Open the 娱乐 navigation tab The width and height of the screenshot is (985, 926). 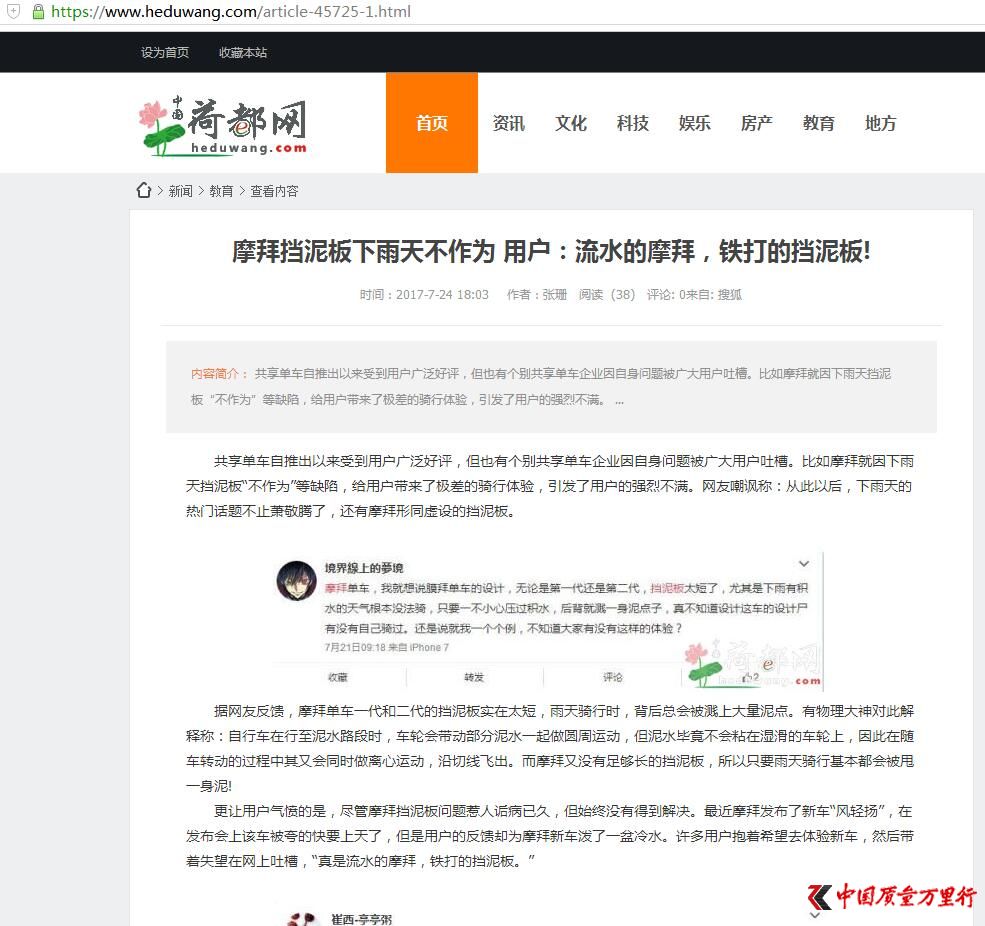point(694,123)
